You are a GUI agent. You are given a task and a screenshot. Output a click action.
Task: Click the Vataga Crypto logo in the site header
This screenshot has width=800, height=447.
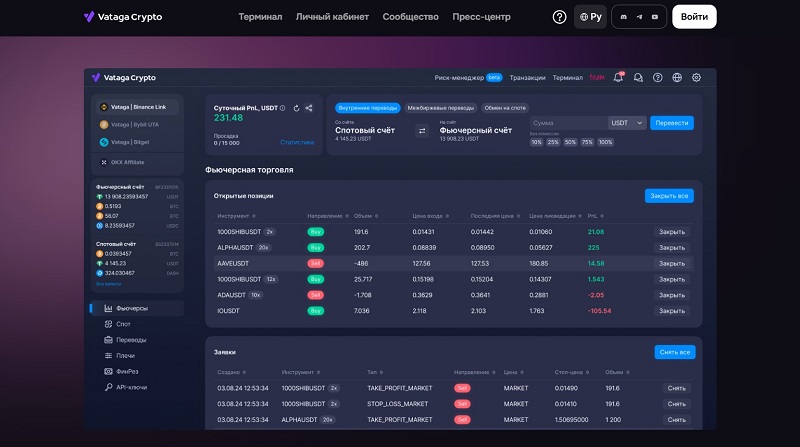[x=122, y=17]
